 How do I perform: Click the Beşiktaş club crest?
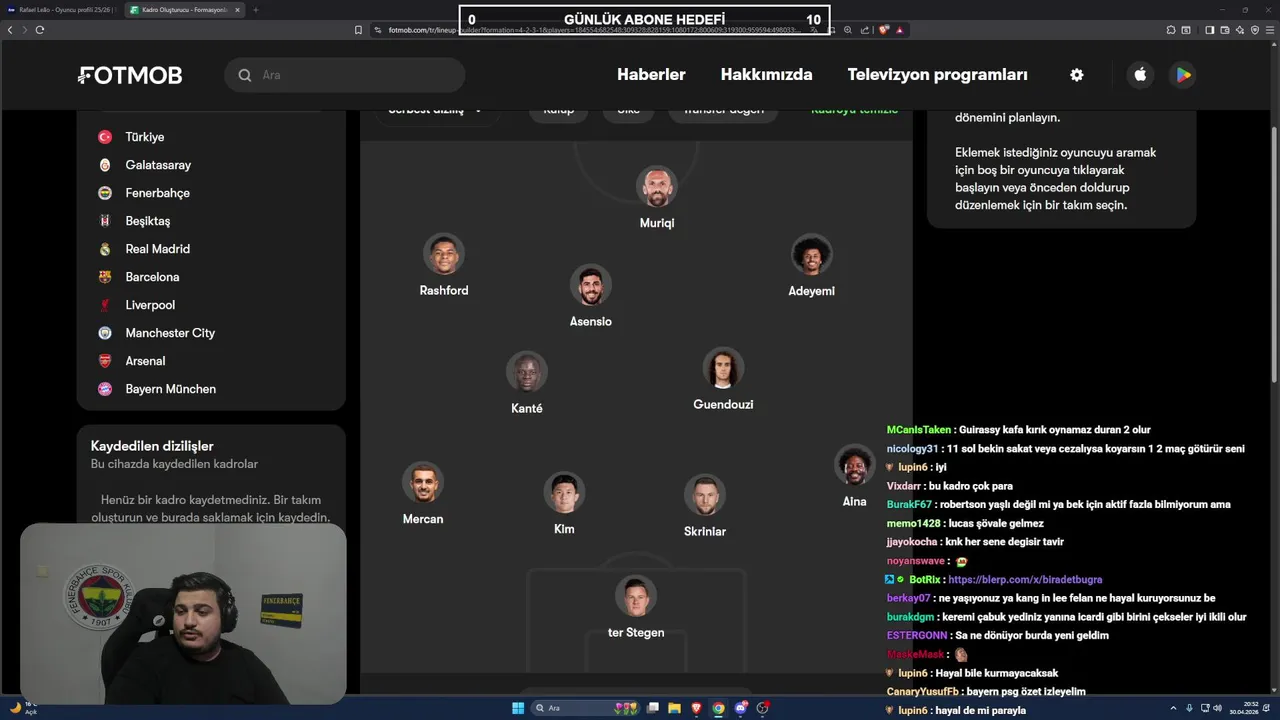105,221
